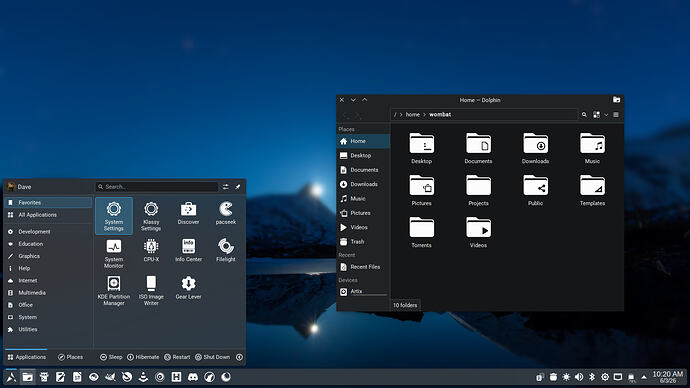This screenshot has height=388, width=690.
Task: Open the volume control in system tray
Action: pos(579,377)
